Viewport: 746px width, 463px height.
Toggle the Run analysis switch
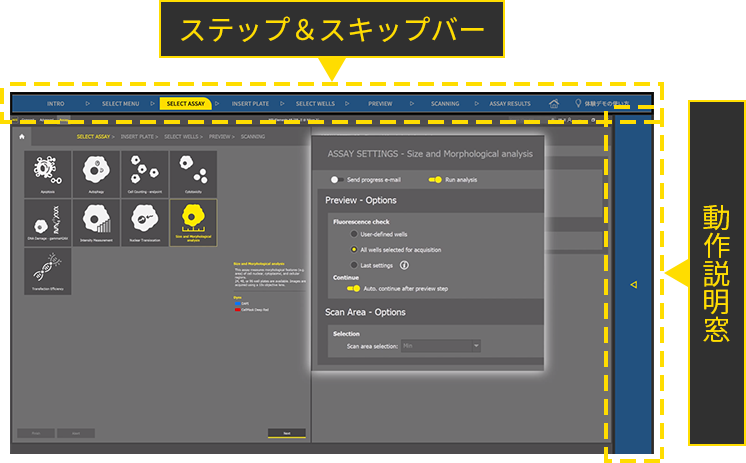(x=435, y=180)
